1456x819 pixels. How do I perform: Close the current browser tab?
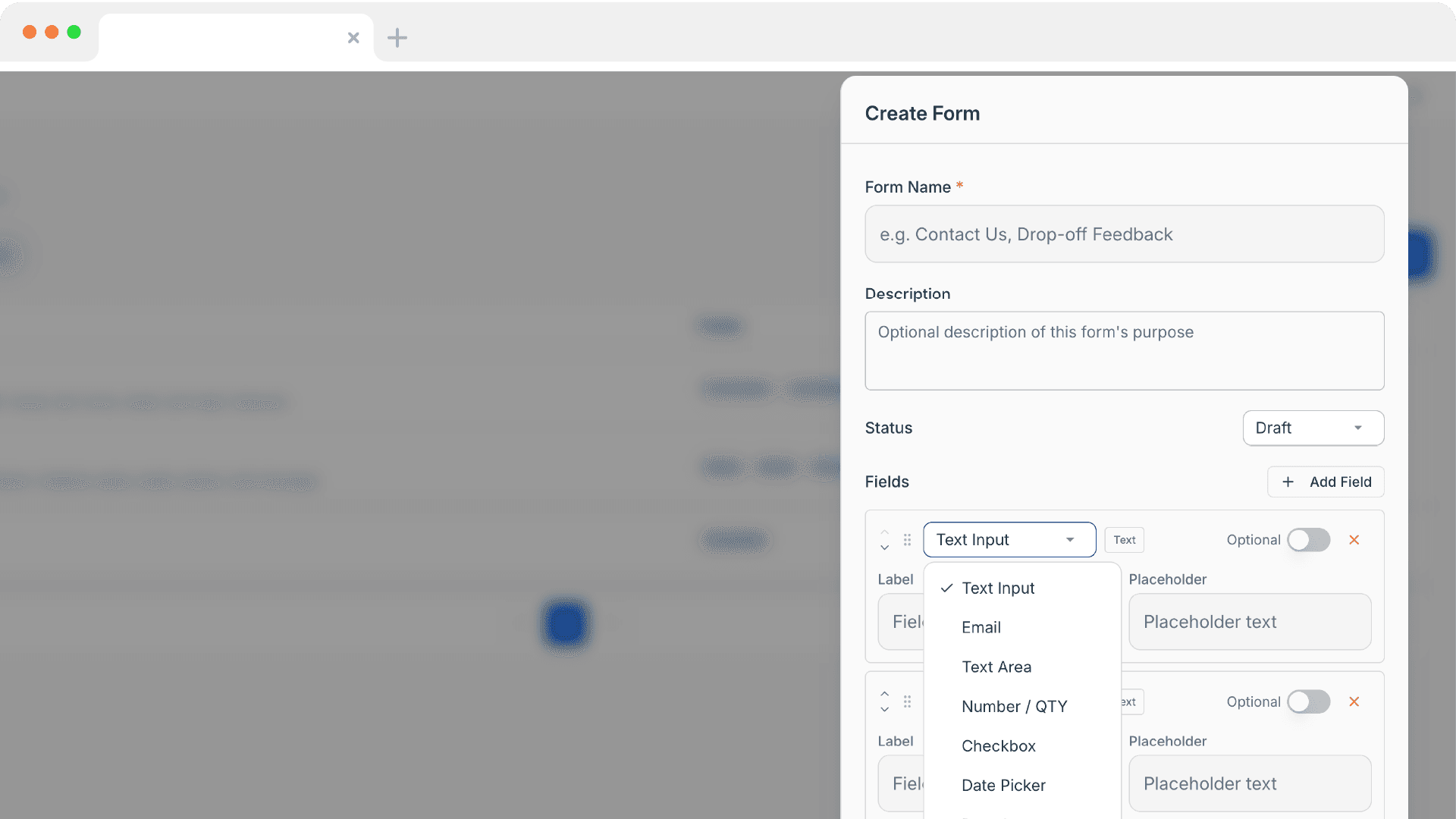point(353,37)
